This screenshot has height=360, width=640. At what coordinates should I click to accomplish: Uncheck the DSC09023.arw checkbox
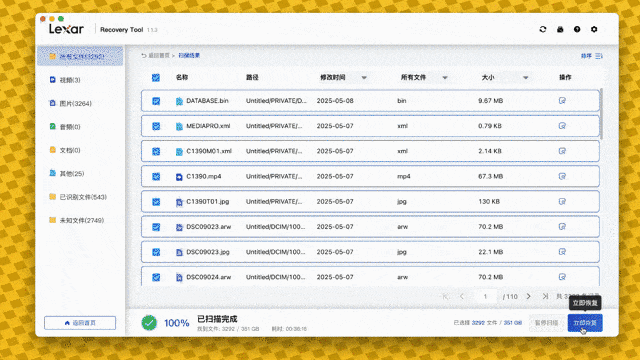156,227
